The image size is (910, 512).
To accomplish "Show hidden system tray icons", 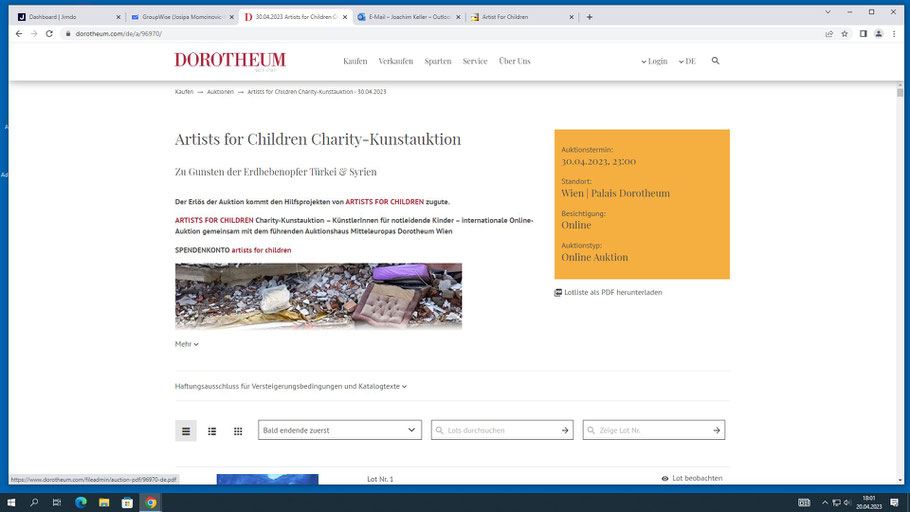I will [x=825, y=503].
